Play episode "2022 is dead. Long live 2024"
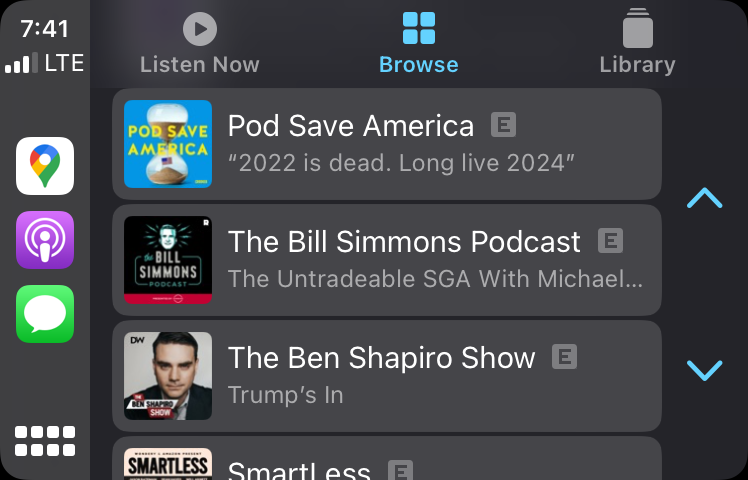 tap(402, 163)
